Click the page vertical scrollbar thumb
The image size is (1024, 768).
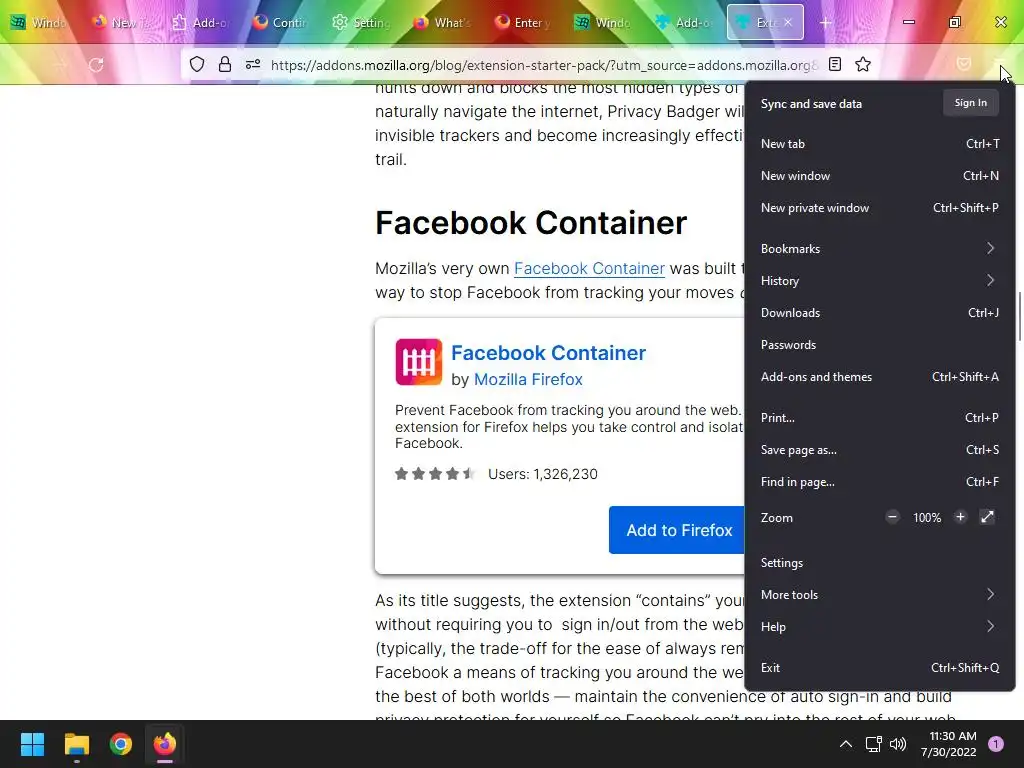pyautogui.click(x=1019, y=316)
